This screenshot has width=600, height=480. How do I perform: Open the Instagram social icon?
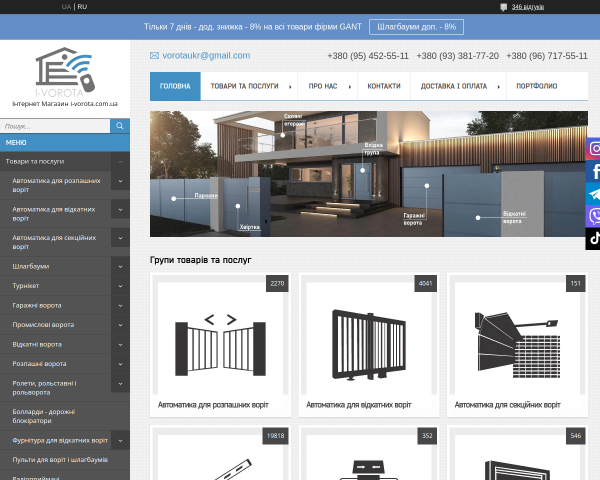(x=593, y=149)
